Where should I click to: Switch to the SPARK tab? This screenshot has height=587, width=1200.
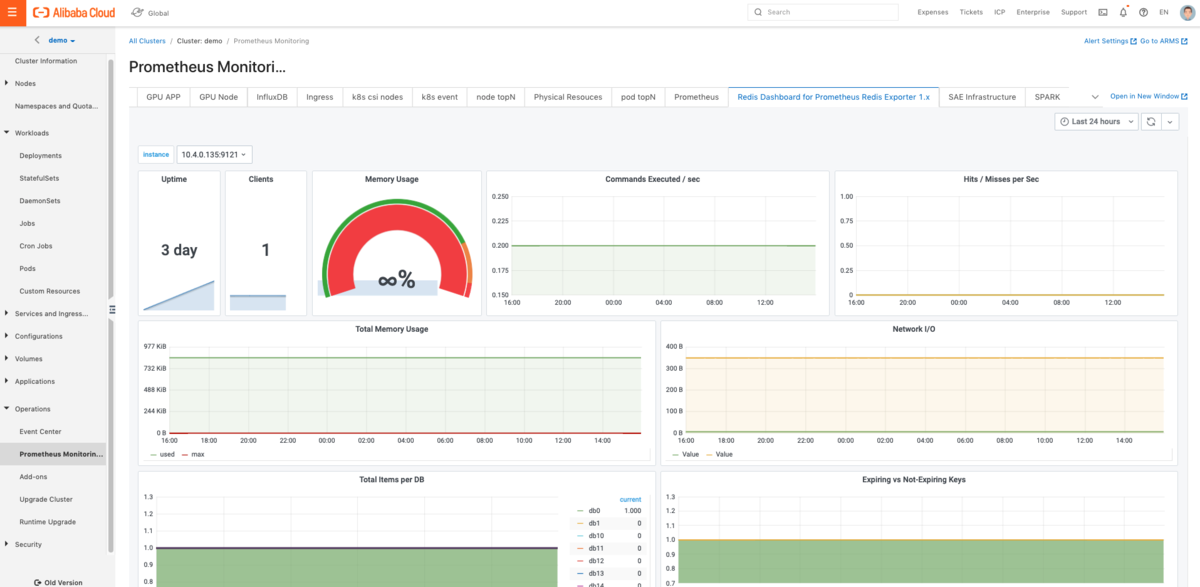point(1048,97)
